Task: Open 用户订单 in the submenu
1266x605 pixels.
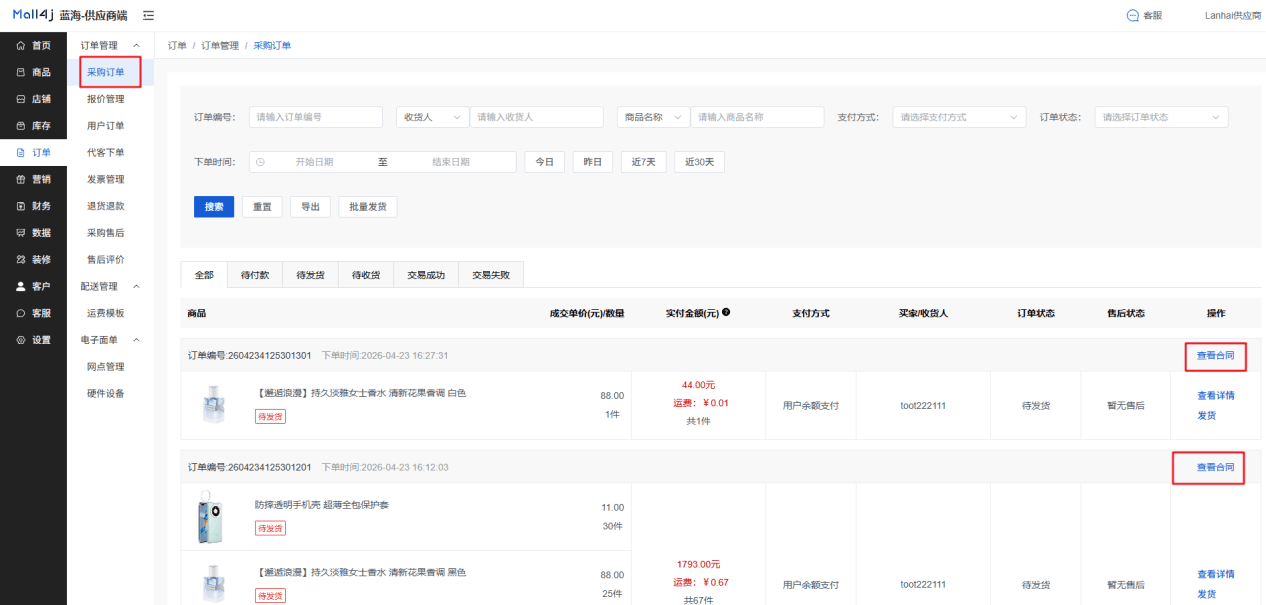Action: click(x=106, y=126)
